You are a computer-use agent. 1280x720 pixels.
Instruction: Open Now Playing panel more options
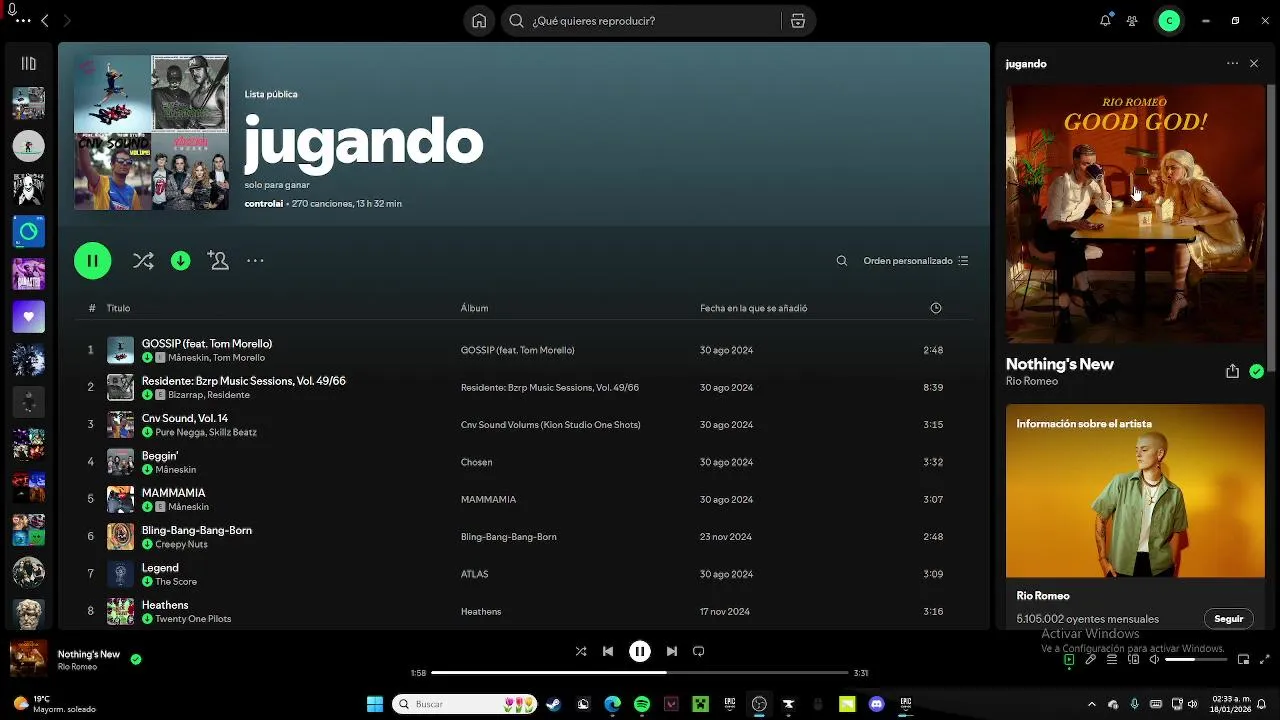(1232, 64)
